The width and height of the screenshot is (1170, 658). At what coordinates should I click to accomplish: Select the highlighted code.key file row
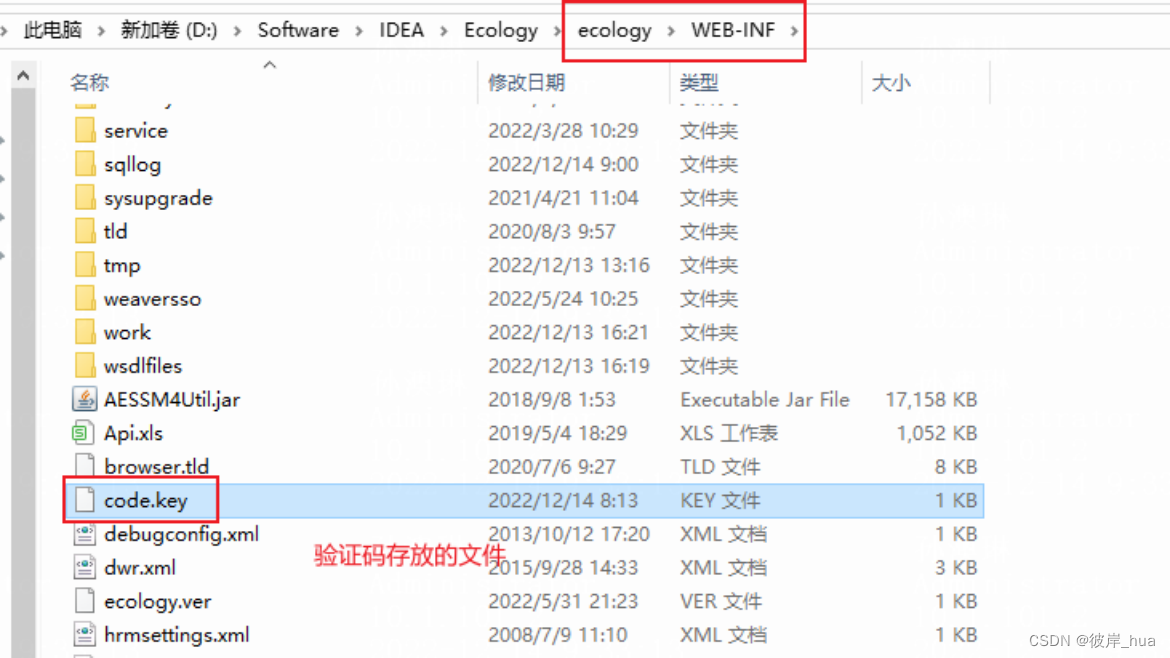click(x=145, y=500)
